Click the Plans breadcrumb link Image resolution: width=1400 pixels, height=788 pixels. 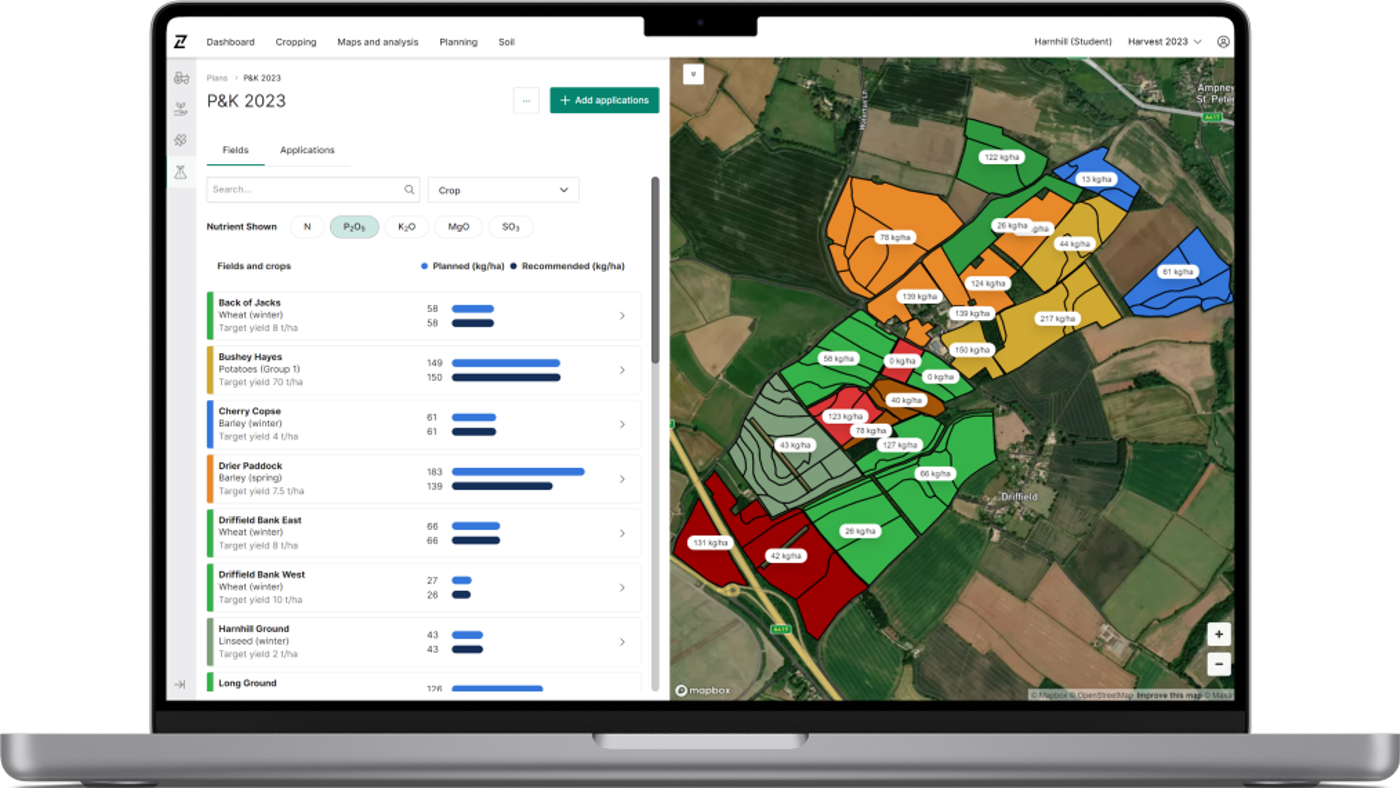[x=217, y=78]
